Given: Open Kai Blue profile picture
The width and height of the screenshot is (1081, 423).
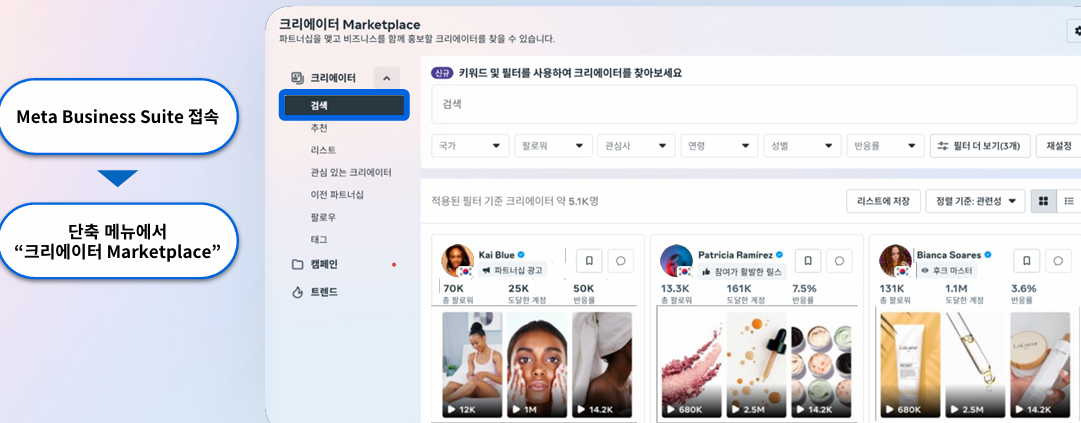Looking at the screenshot, I should point(457,260).
